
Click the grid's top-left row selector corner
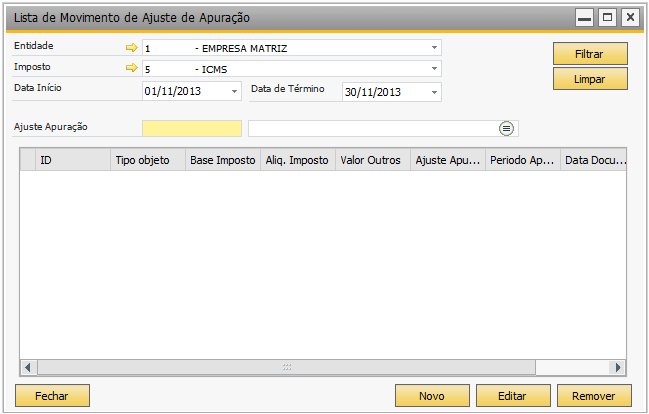28,160
